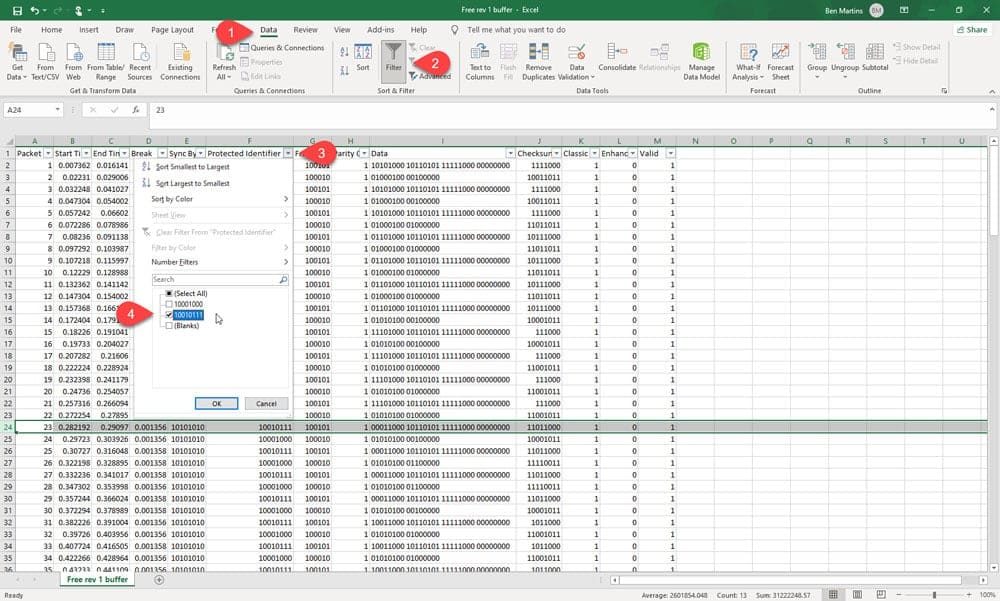Switch to Page Layout view icon
1000x601 pixels.
point(857,595)
